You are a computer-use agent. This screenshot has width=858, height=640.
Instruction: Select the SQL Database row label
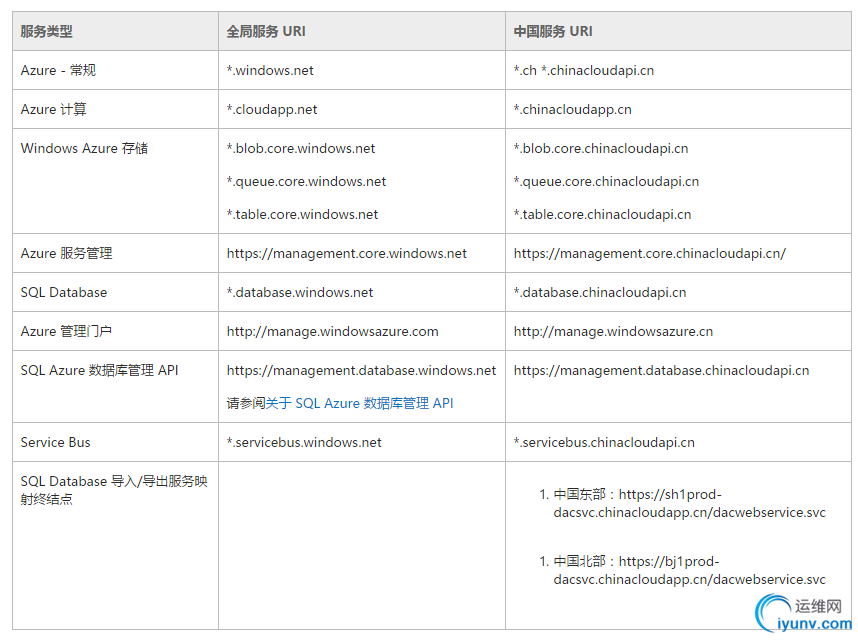point(63,293)
